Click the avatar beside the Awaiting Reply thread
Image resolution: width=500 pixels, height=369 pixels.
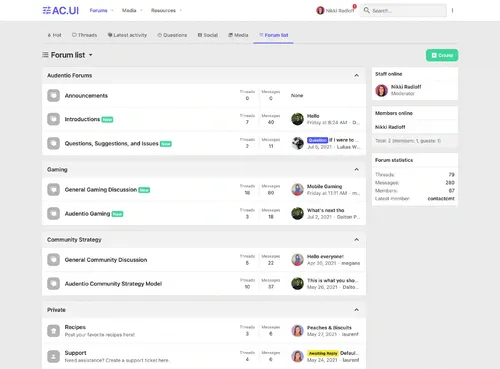click(297, 356)
